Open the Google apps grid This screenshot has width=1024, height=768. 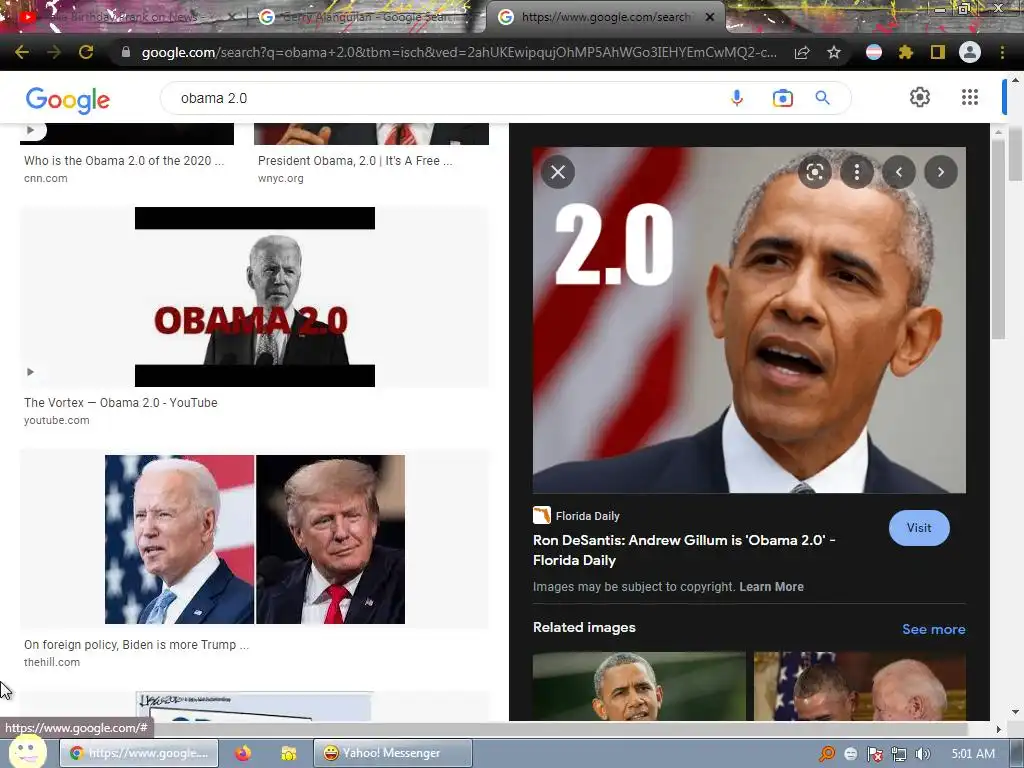pyautogui.click(x=970, y=97)
